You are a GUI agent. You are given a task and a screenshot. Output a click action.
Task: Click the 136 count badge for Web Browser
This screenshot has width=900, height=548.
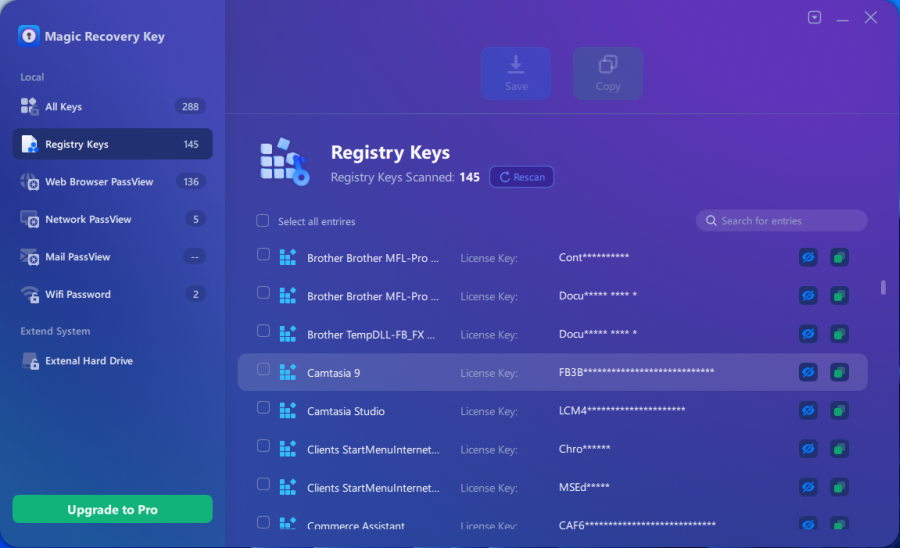point(191,181)
